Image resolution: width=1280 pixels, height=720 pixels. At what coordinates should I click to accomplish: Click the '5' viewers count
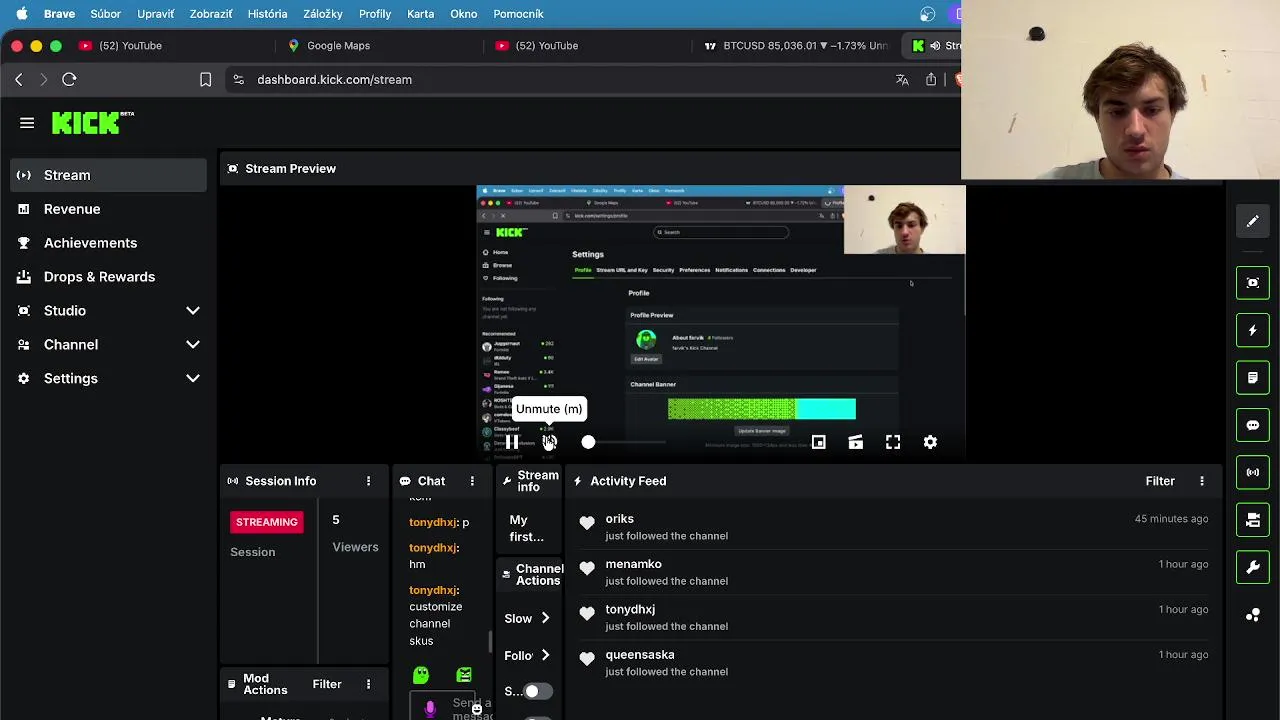coord(336,520)
